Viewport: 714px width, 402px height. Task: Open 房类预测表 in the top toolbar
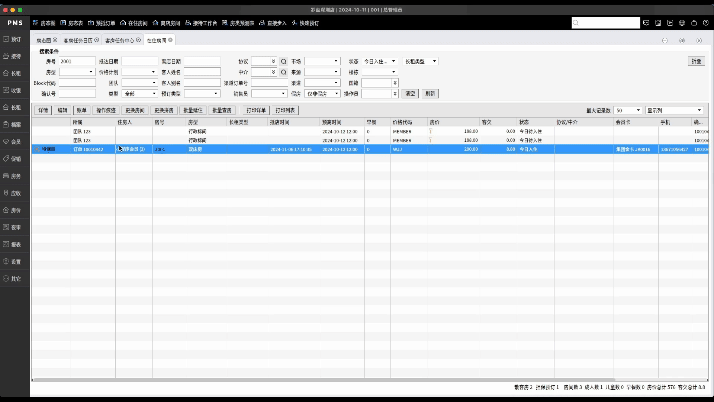(238, 23)
